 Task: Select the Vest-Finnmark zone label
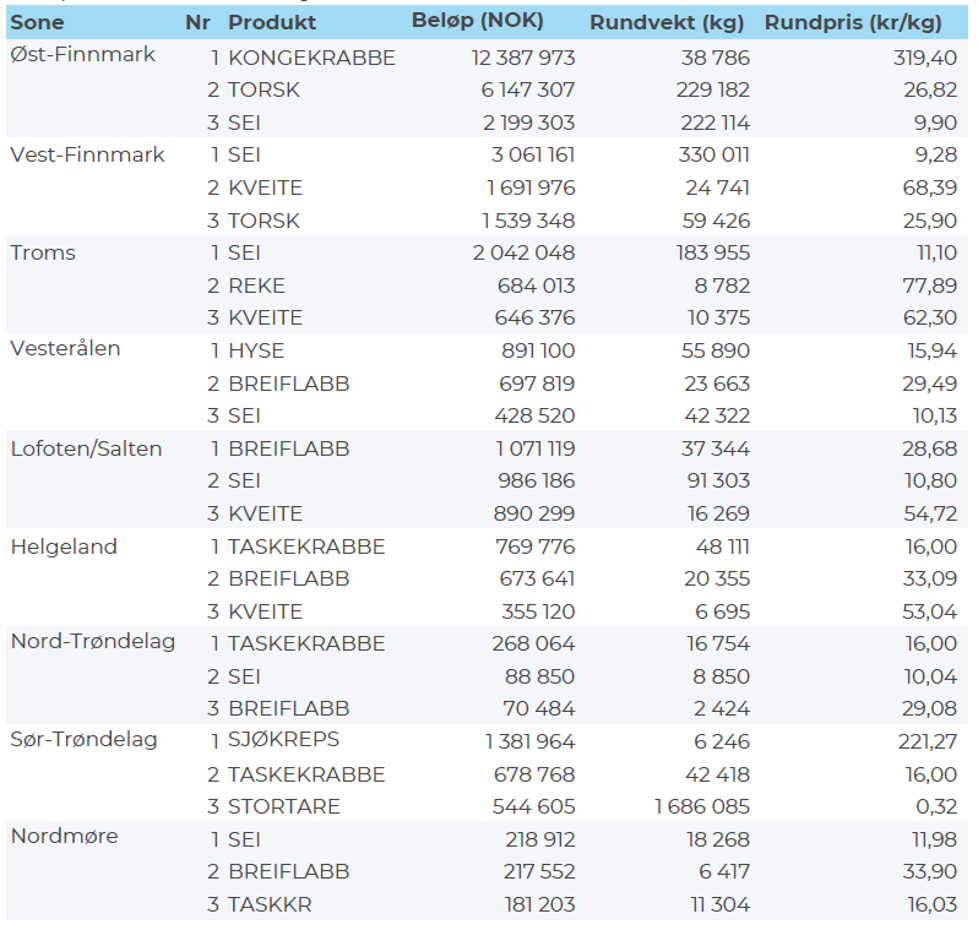pyautogui.click(x=87, y=154)
